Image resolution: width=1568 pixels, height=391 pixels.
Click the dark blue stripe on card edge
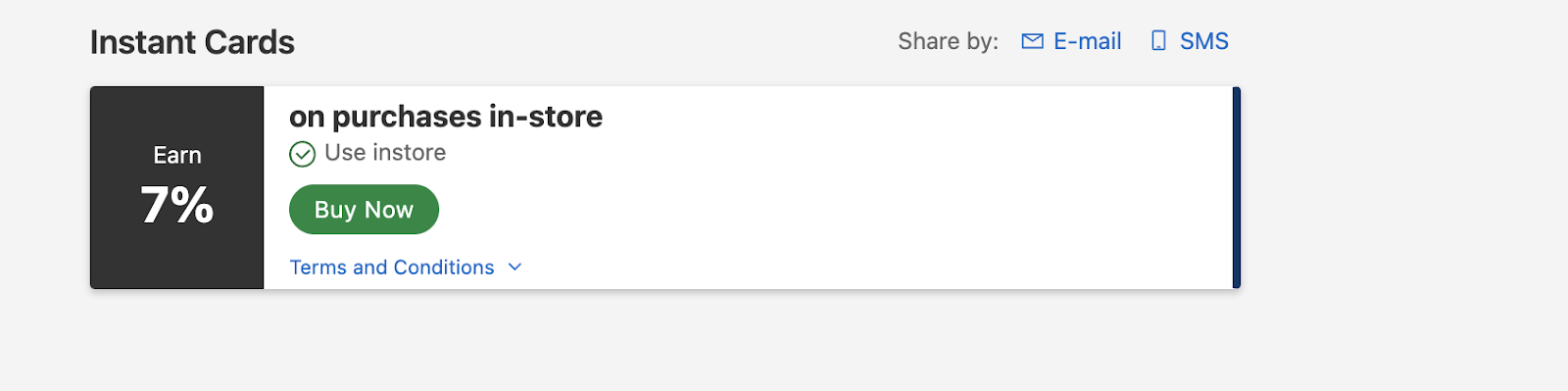click(x=1237, y=187)
